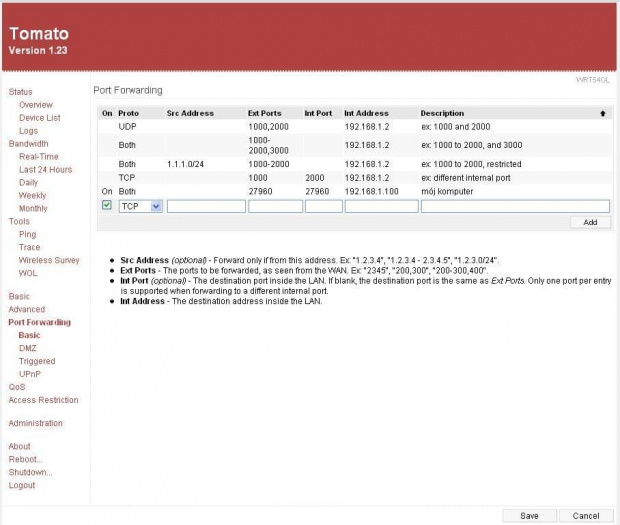Open the QoS section
The image size is (620, 525).
point(17,387)
